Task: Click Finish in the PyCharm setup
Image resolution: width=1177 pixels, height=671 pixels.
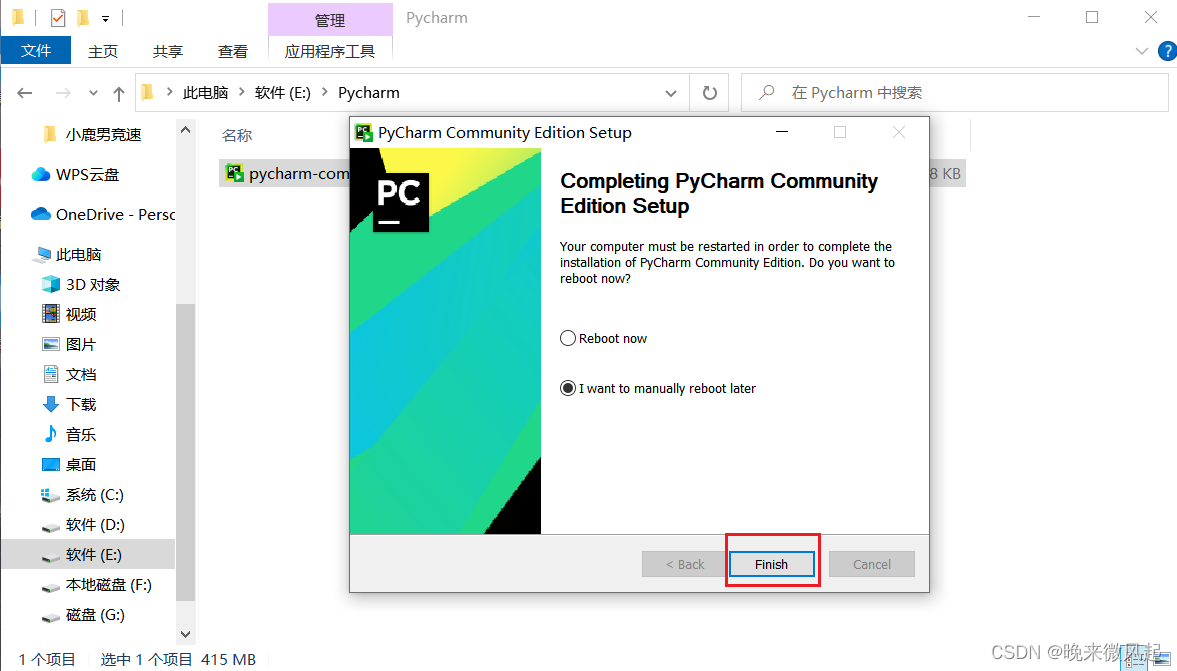Action: click(x=772, y=564)
